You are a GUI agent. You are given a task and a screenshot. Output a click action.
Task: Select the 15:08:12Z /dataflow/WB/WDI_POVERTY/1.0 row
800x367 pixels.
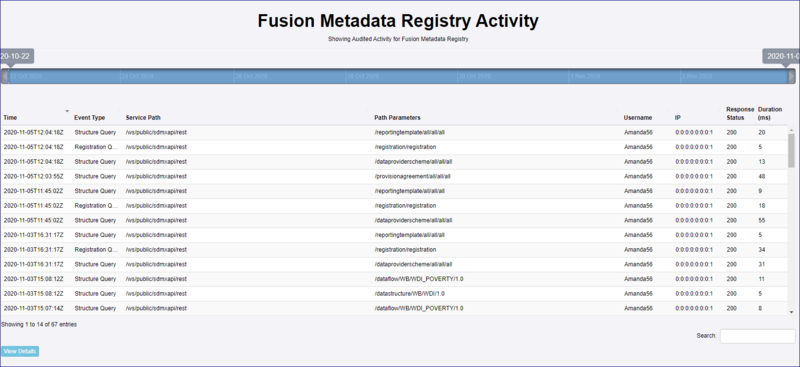(x=393, y=279)
